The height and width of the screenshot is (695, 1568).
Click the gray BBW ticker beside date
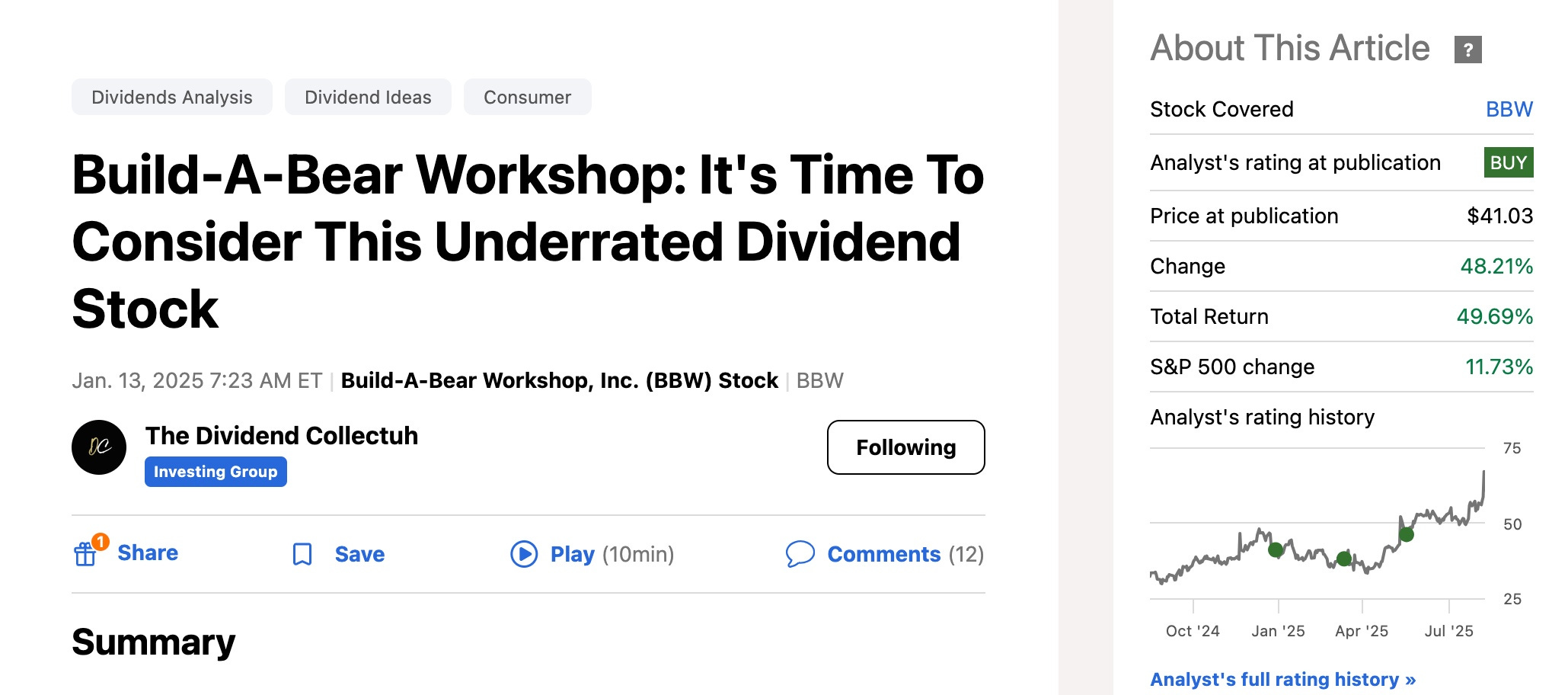(819, 380)
